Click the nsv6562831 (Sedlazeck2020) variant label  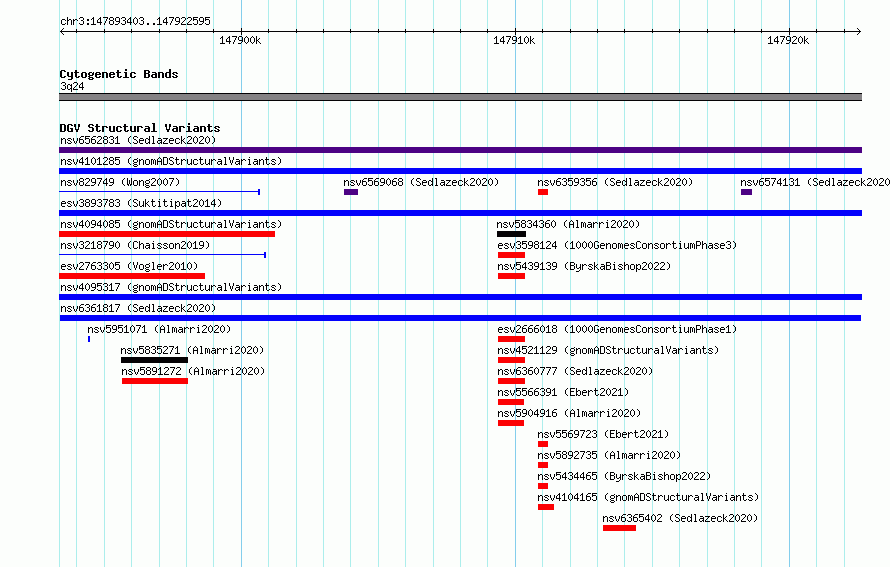pos(138,140)
